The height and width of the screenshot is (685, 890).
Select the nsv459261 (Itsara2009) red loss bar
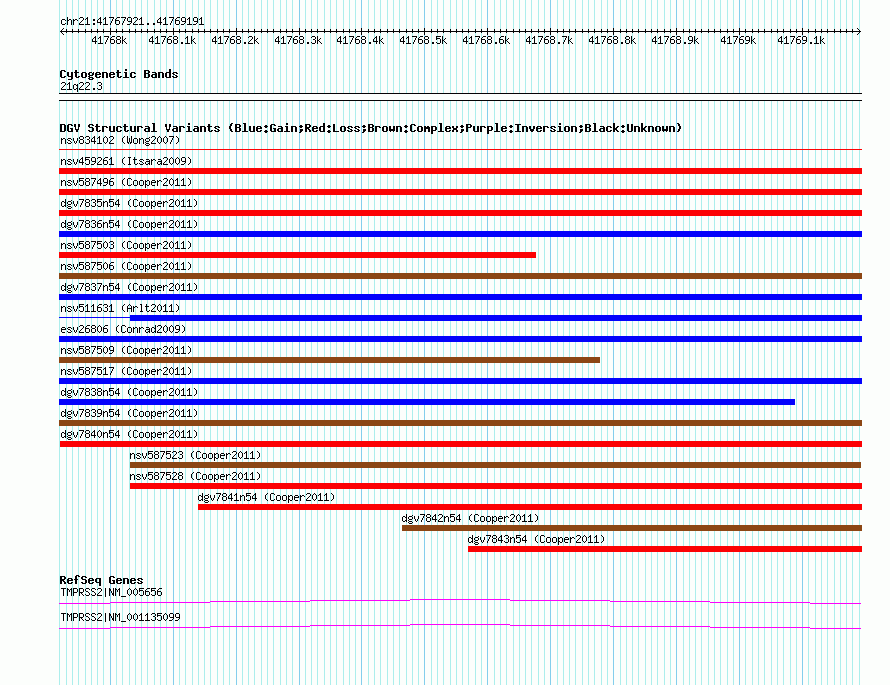tap(460, 171)
